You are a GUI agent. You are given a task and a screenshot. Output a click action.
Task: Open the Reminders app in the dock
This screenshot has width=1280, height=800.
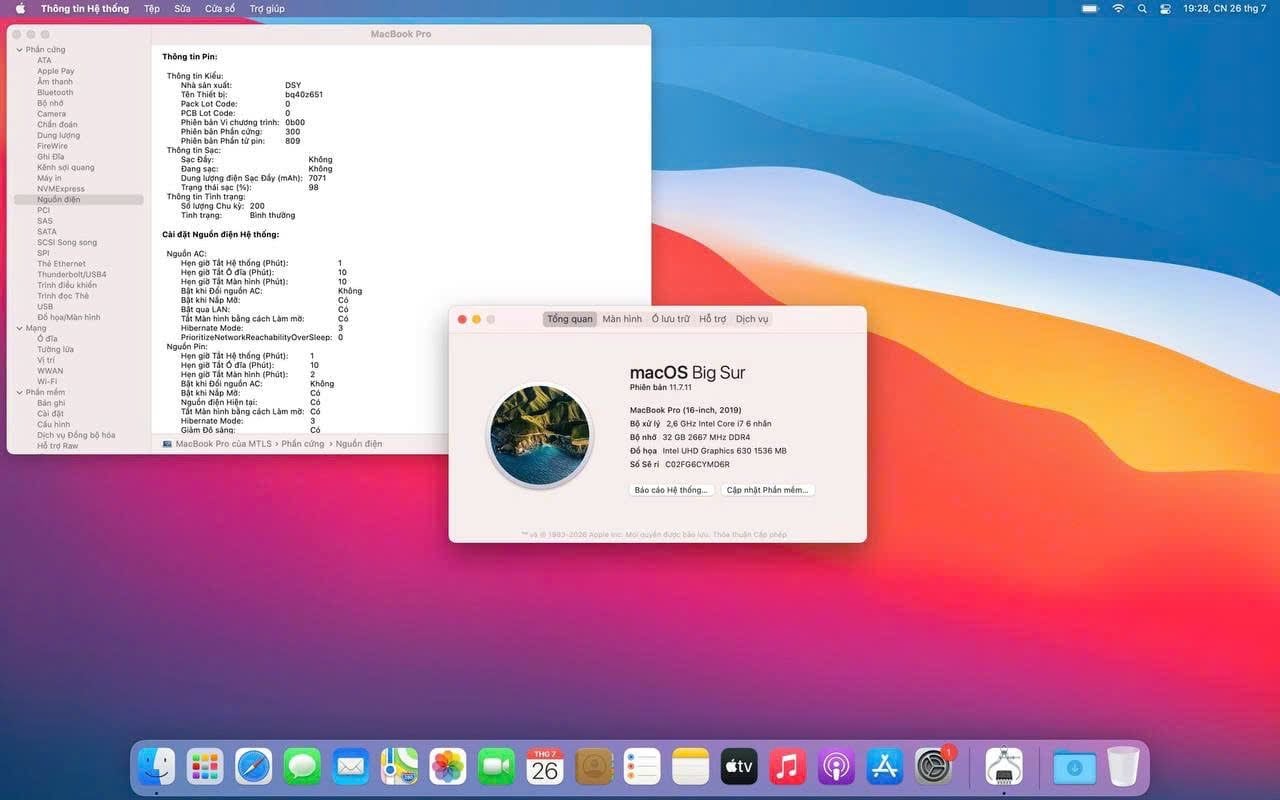click(642, 767)
